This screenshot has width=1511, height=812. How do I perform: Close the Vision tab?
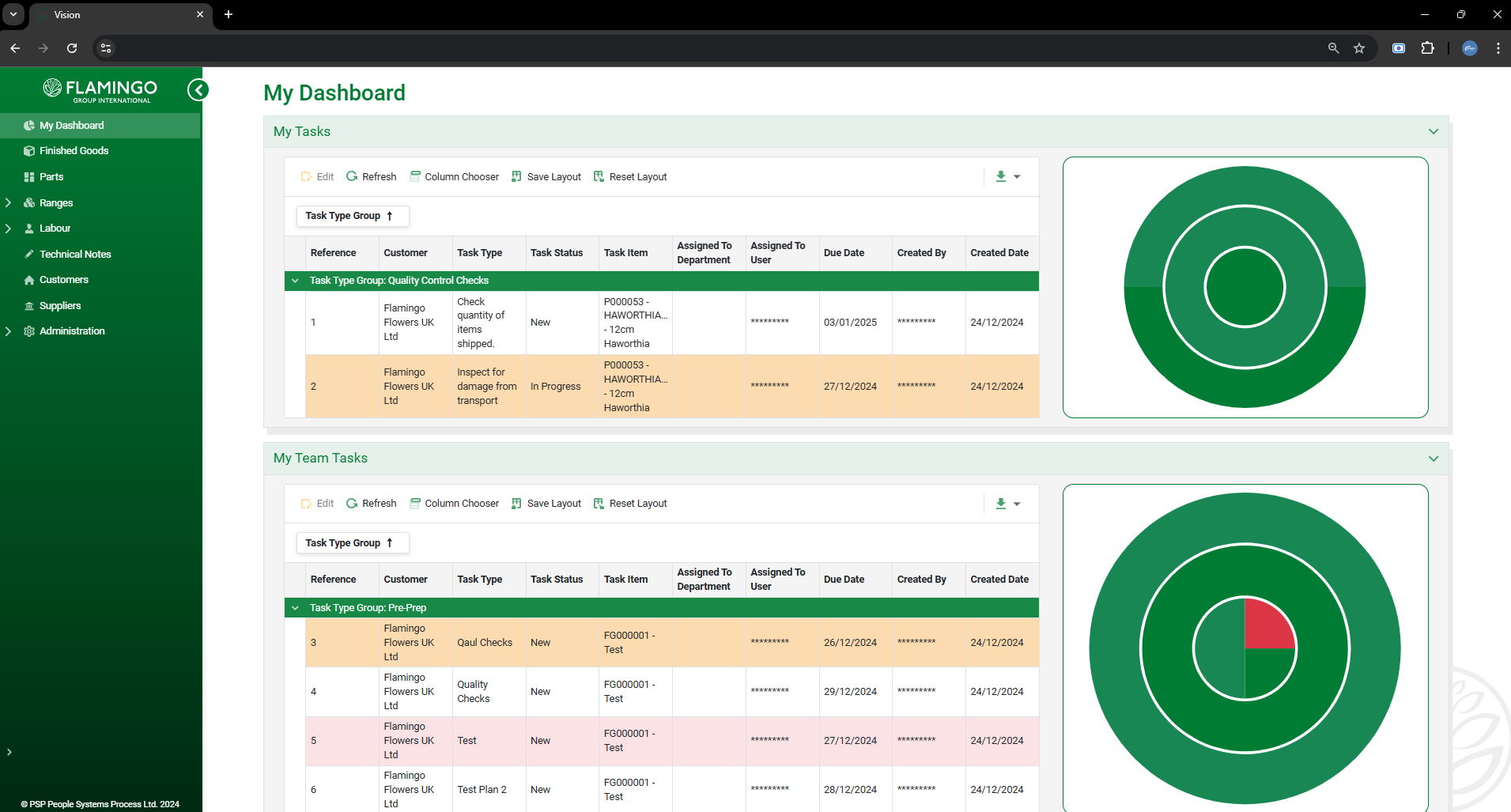tap(200, 14)
